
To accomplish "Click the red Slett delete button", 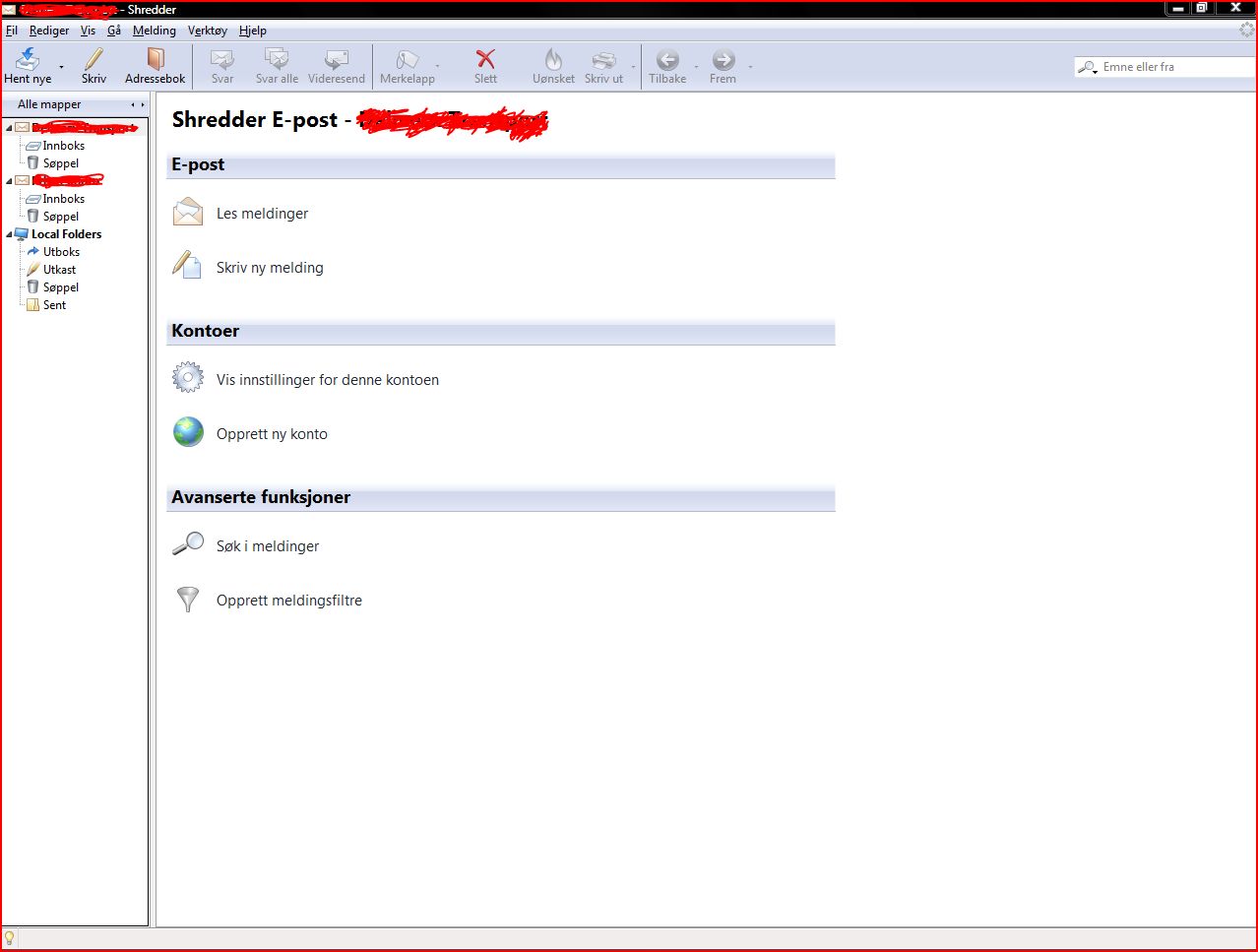I will click(485, 66).
